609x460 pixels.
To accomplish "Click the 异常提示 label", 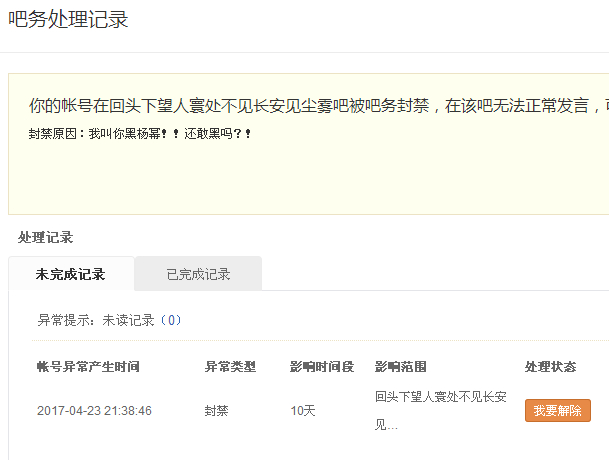I will coord(66,321).
